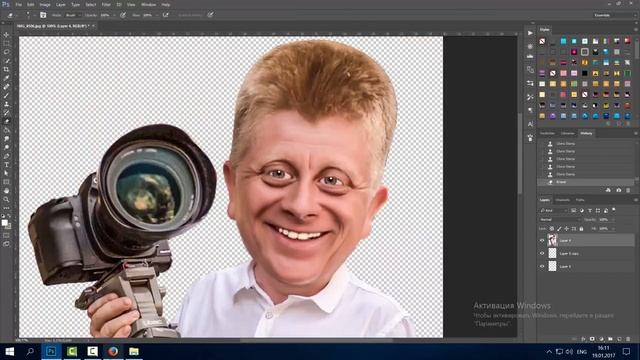Open layer blend mode Normal dropdown
Image resolution: width=640 pixels, height=360 pixels.
click(559, 220)
